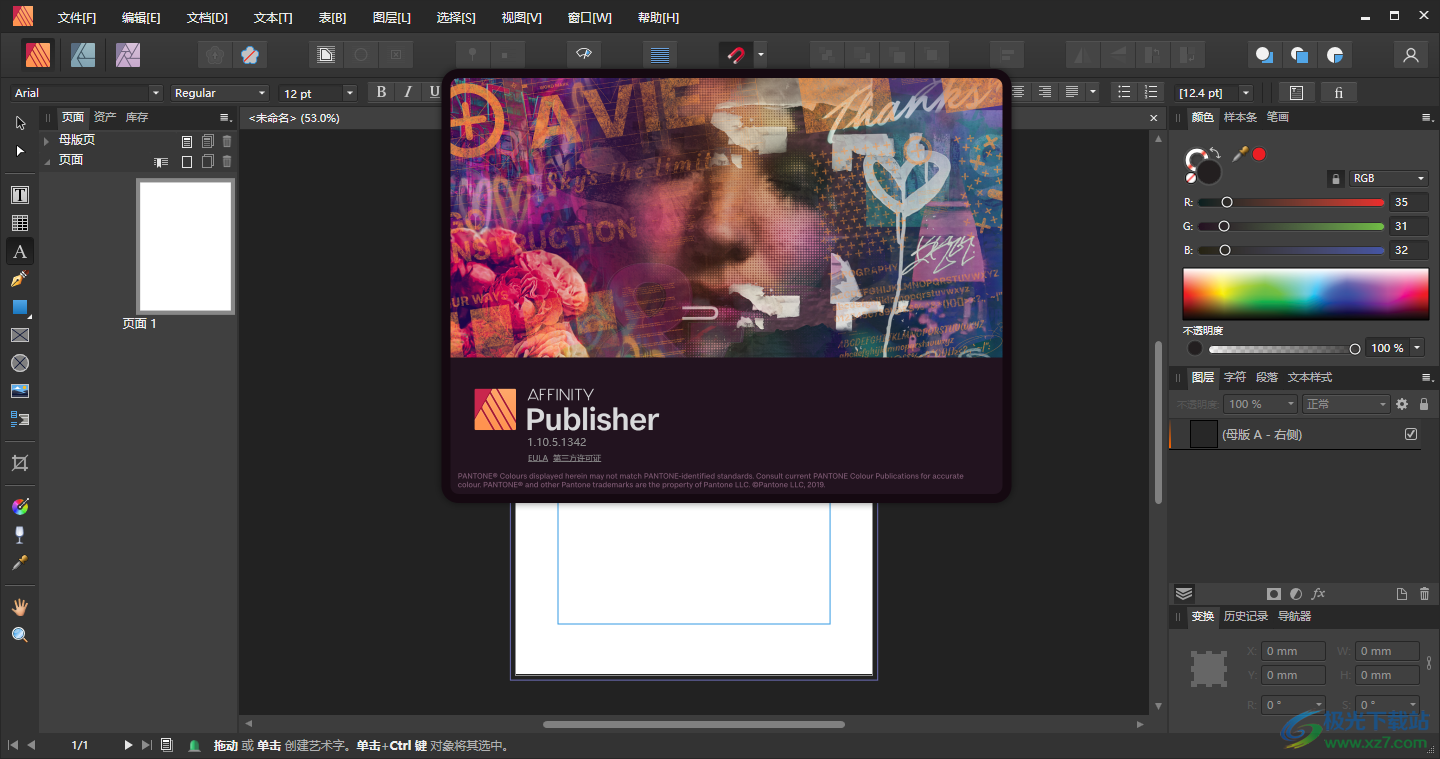1440x759 pixels.
Task: Select the 页面 1 thumbnail
Action: pos(185,245)
